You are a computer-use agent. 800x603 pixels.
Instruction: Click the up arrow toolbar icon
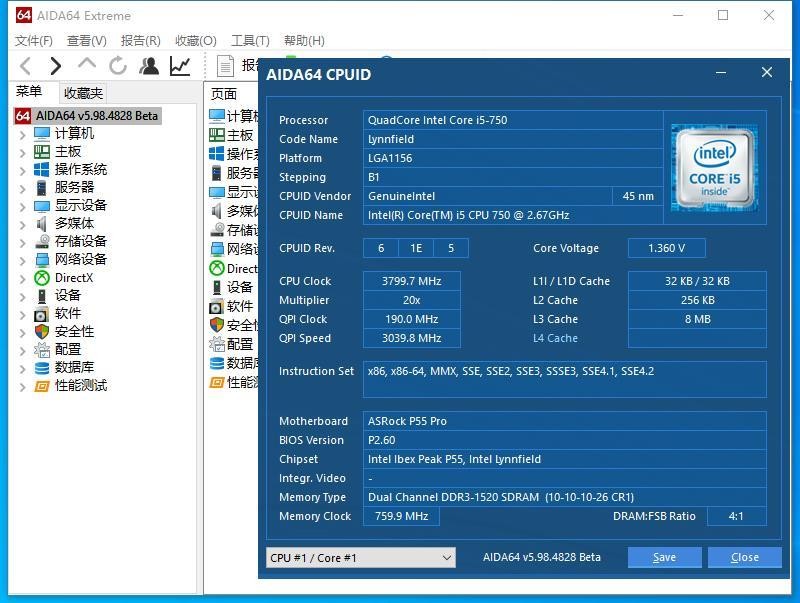87,65
